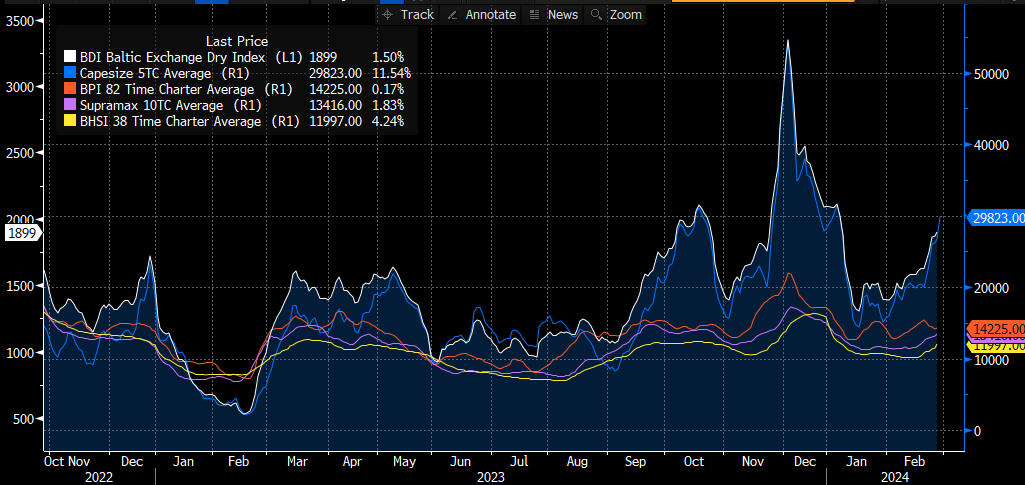
Task: Click the 2023 year label
Action: [491, 477]
